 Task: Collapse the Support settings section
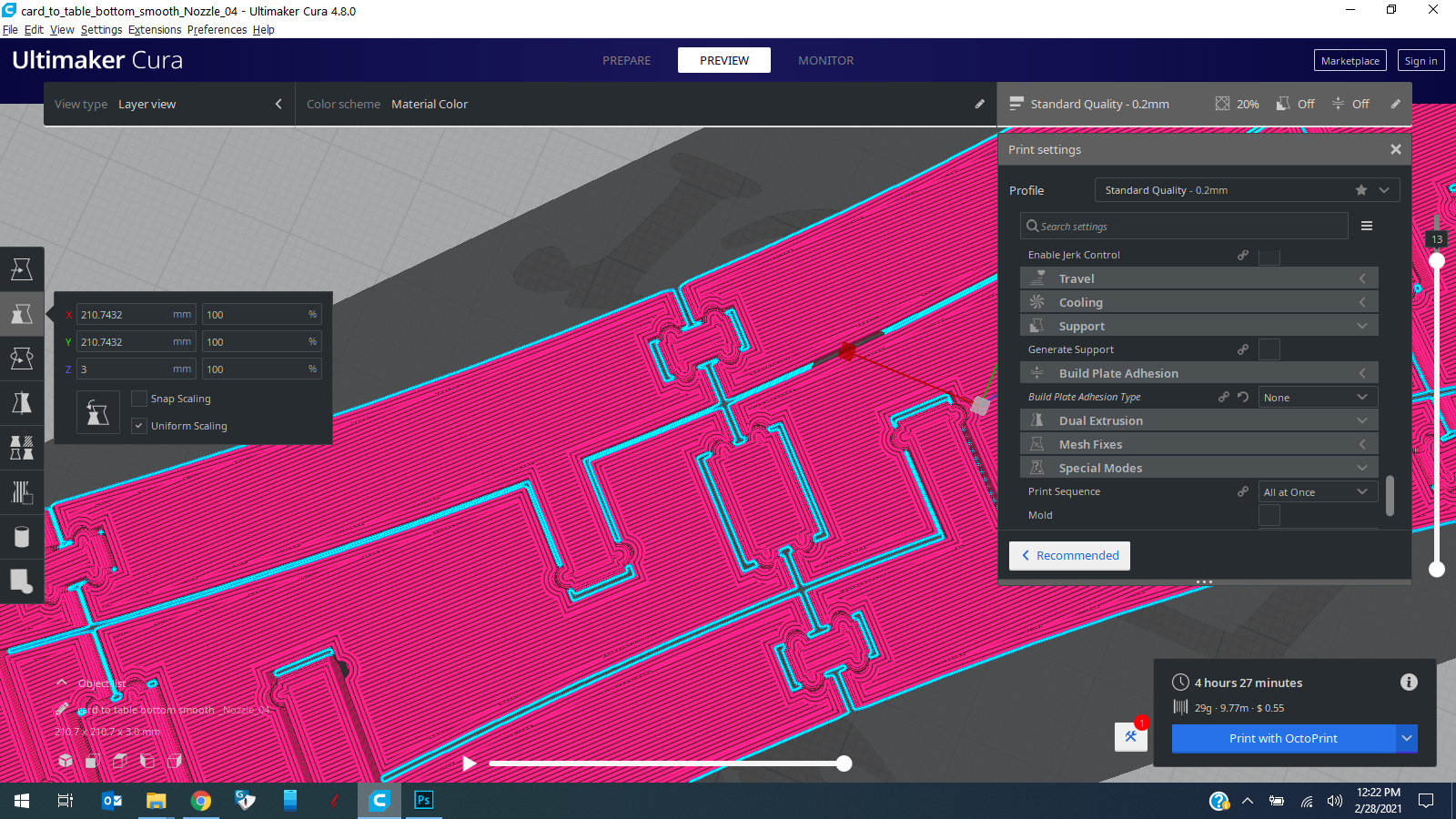[1199, 326]
